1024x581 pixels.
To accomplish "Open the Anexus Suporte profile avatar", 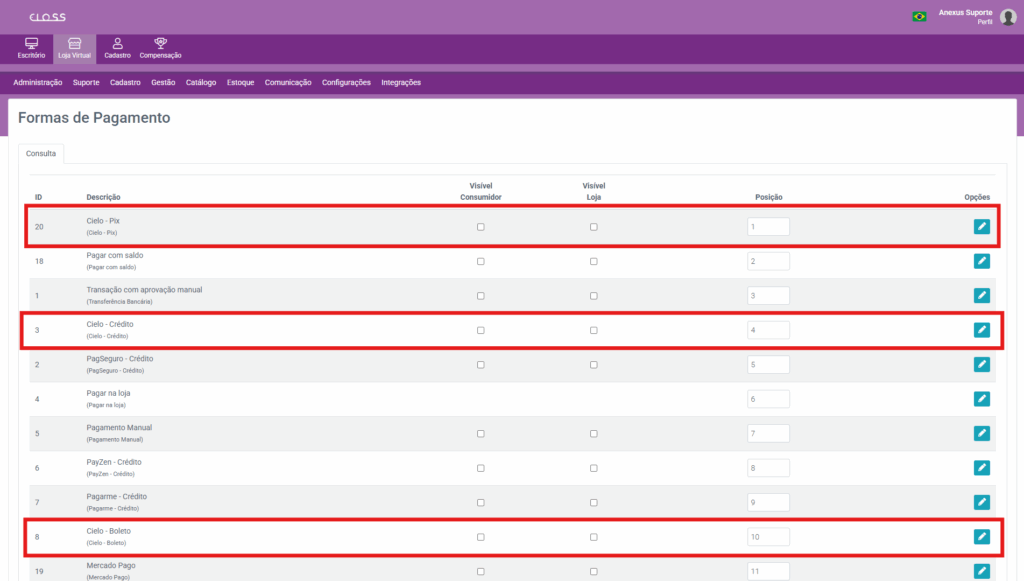I will [1008, 16].
